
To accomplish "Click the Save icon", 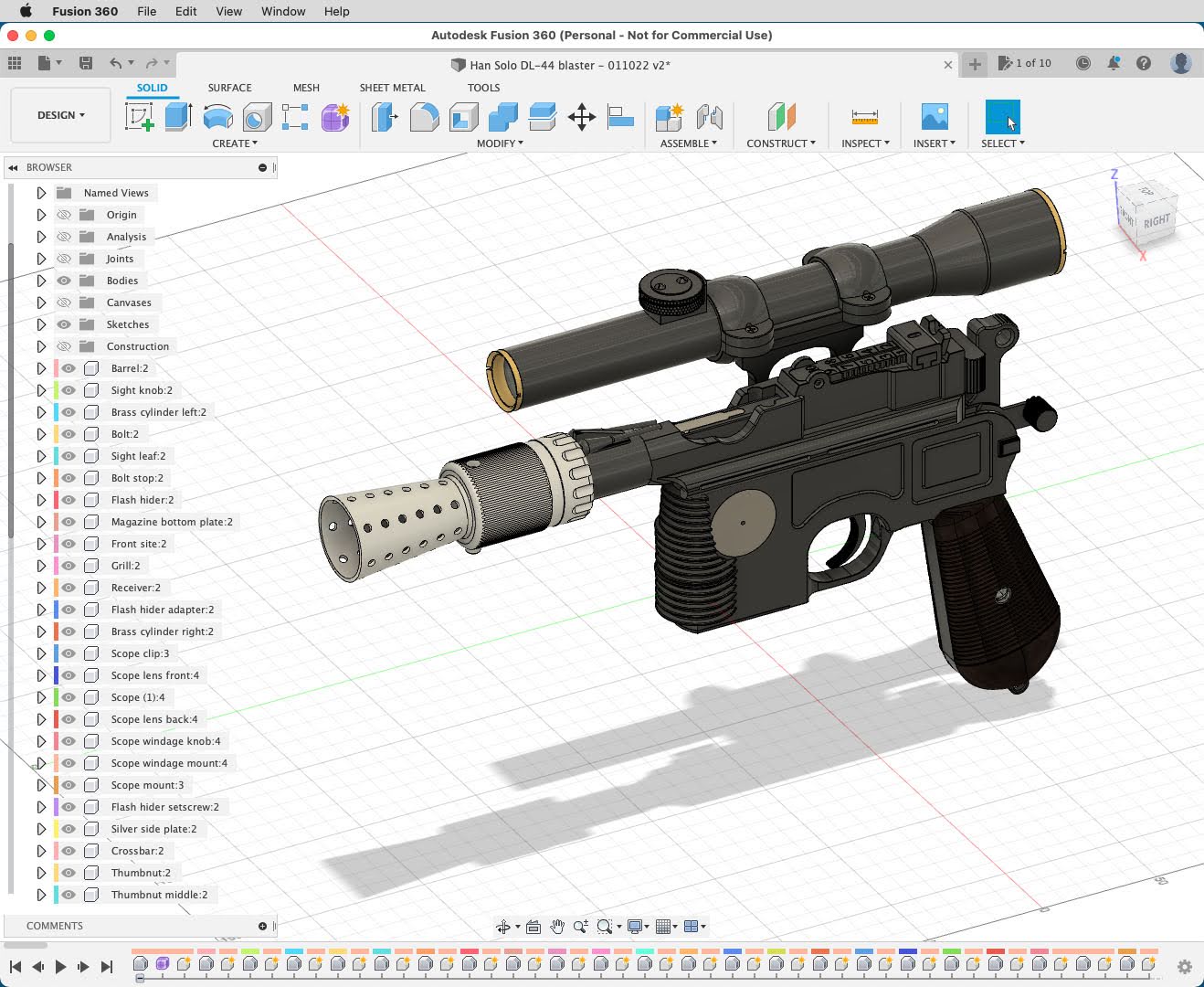I will click(x=86, y=63).
